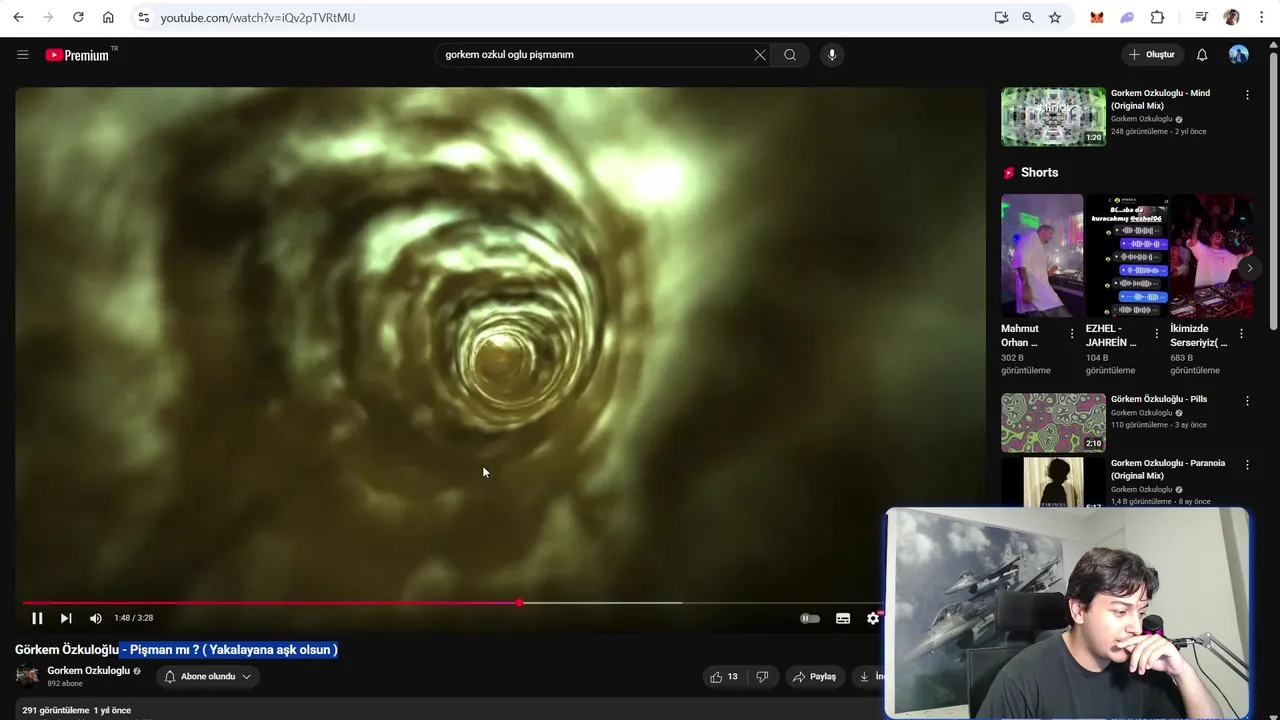Image resolution: width=1280 pixels, height=720 pixels.
Task: Click the zoom magnifier icon in address bar
Action: (x=1028, y=17)
